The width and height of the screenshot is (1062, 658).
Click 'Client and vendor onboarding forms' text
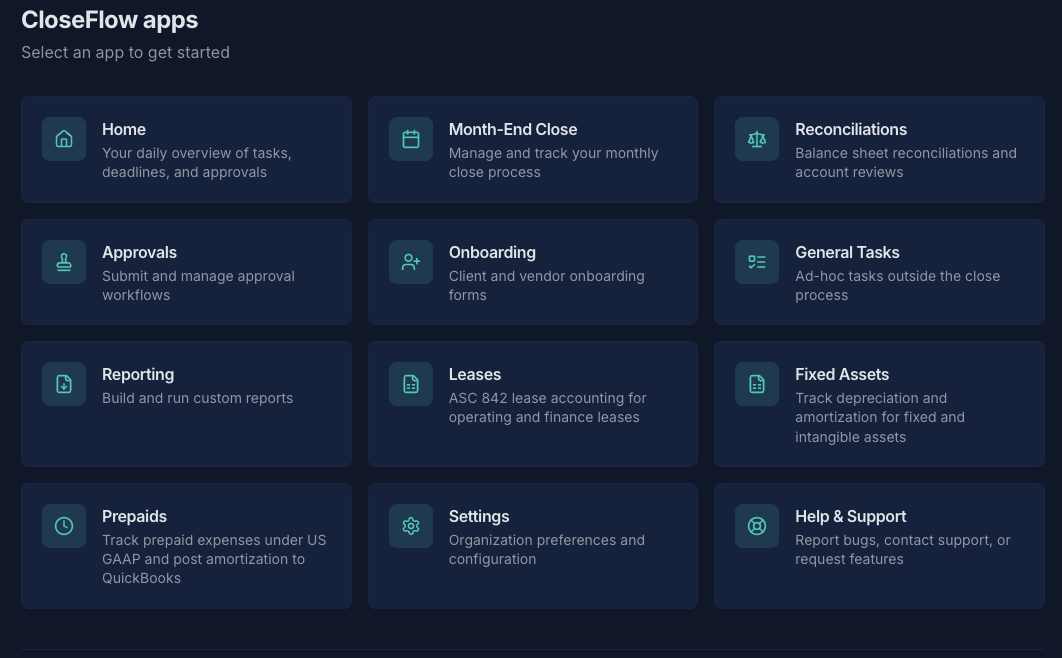point(547,286)
